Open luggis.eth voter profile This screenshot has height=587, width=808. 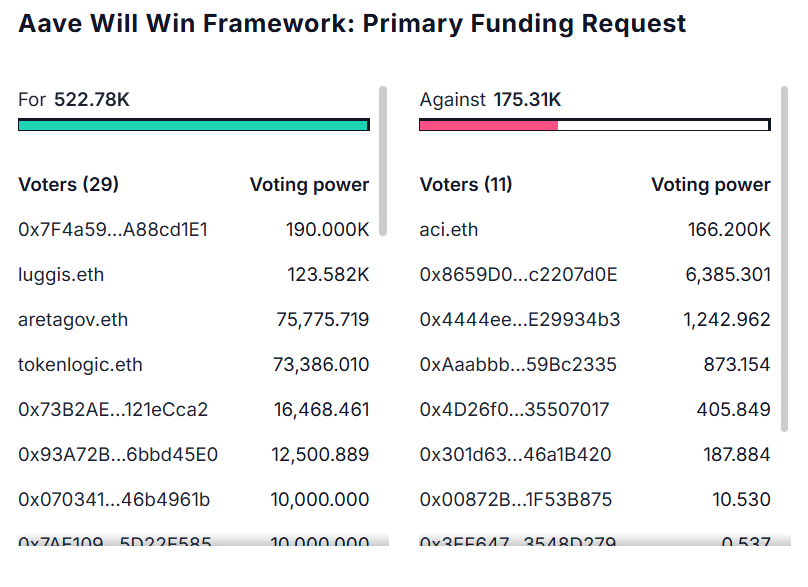coord(61,275)
